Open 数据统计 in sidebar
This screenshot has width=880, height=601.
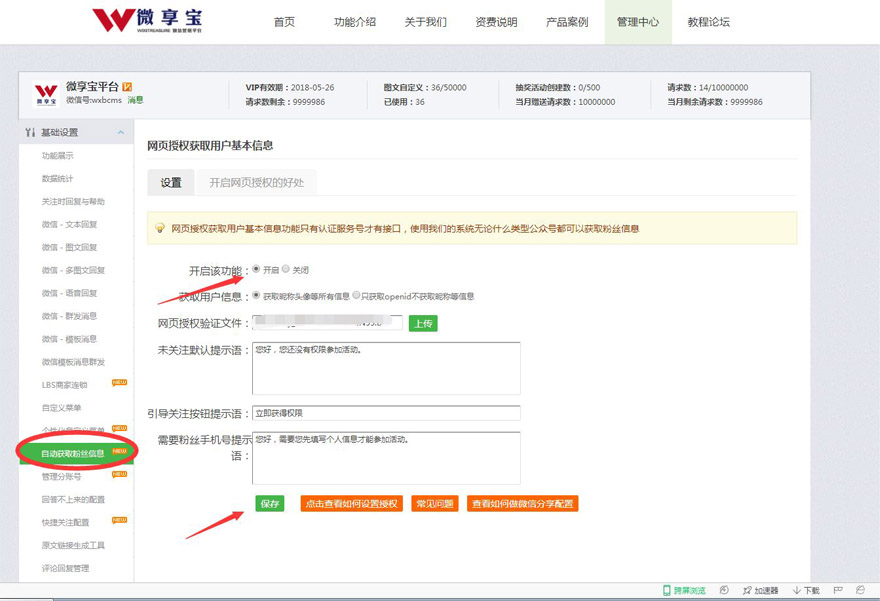57,178
